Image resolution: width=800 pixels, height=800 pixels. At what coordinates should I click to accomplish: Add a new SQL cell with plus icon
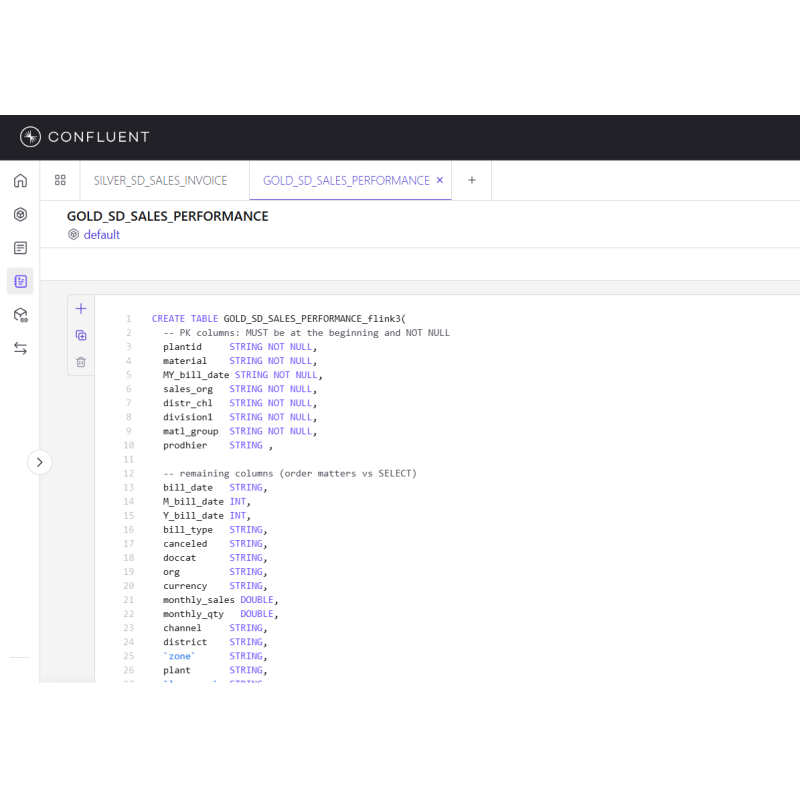pos(81,308)
